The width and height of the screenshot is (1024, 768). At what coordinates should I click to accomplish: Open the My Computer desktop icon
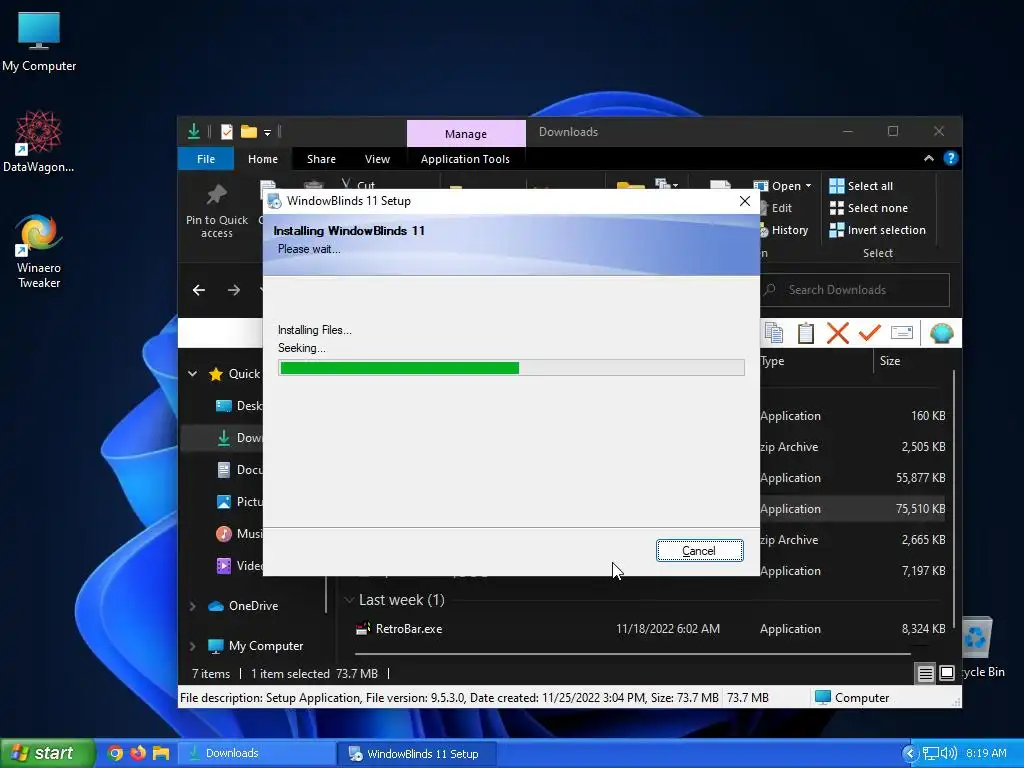pos(39,42)
